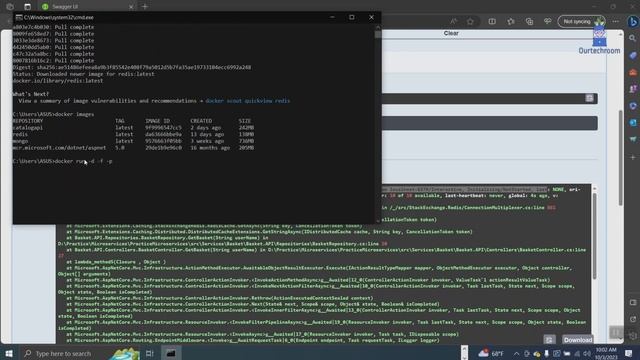
Task: Copy response body with icon beside Download
Action: coord(549,340)
